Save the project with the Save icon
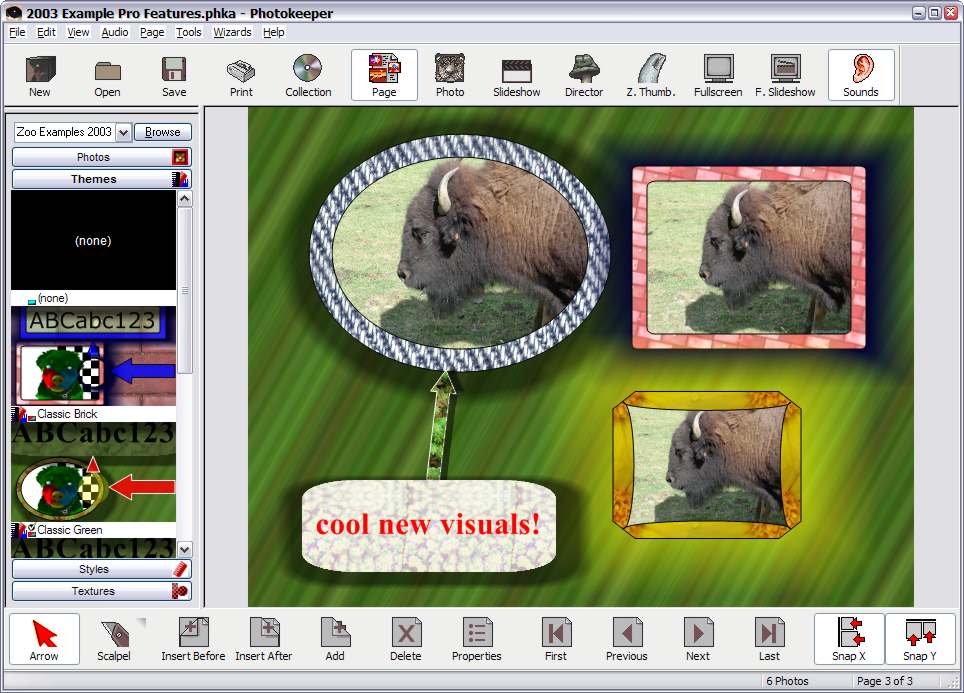The width and height of the screenshot is (964, 693). tap(174, 75)
